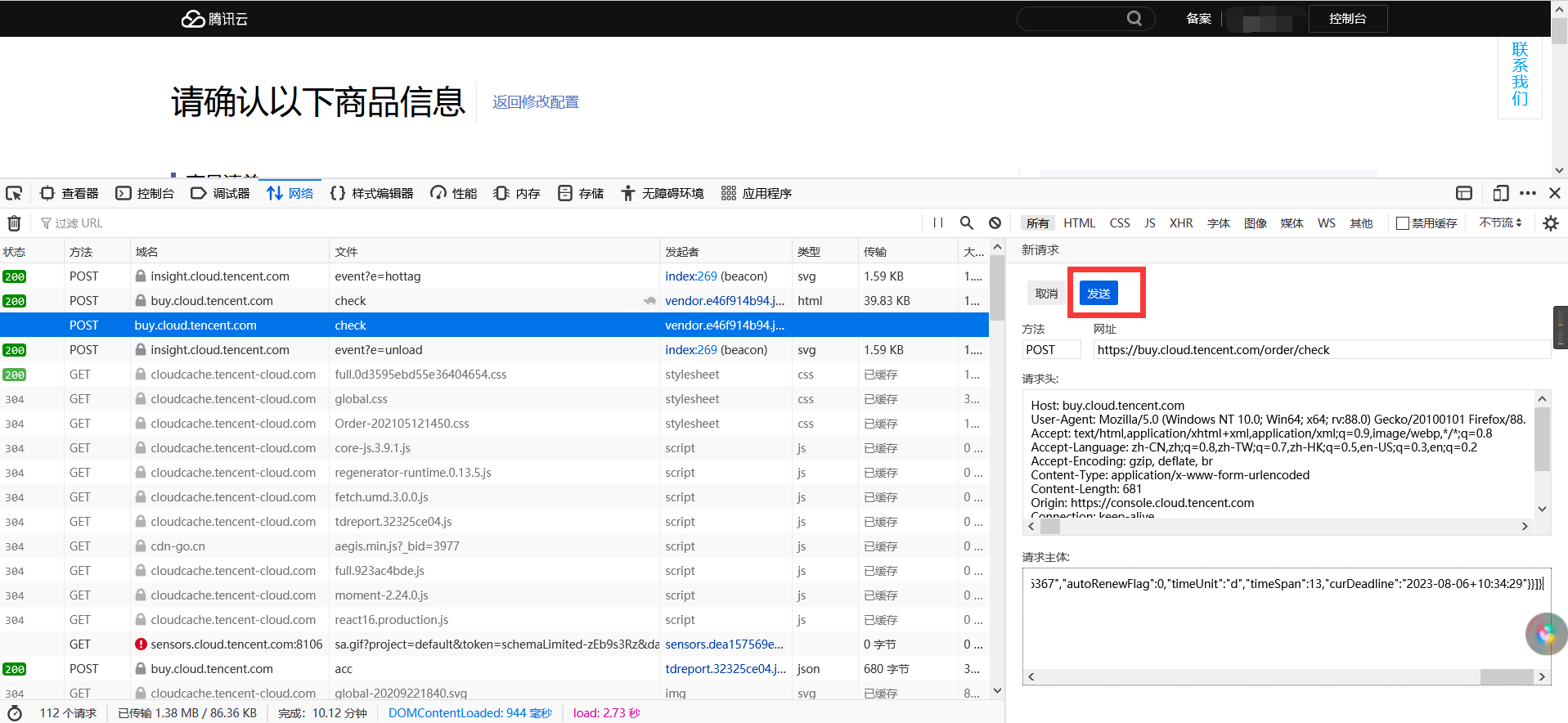The height and width of the screenshot is (723, 1568).
Task: Open the 应用程序 application tab
Action: point(757,193)
